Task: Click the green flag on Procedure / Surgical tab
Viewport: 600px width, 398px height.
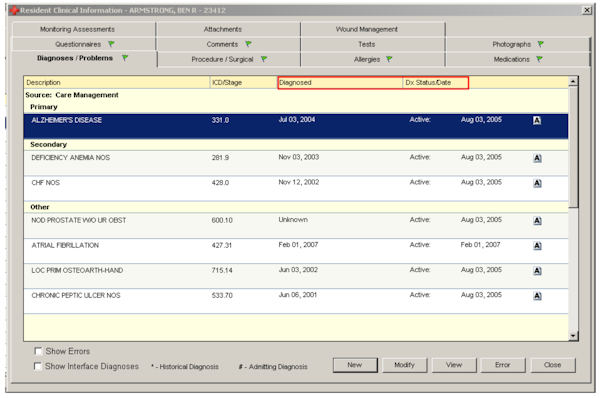Action: pos(264,59)
